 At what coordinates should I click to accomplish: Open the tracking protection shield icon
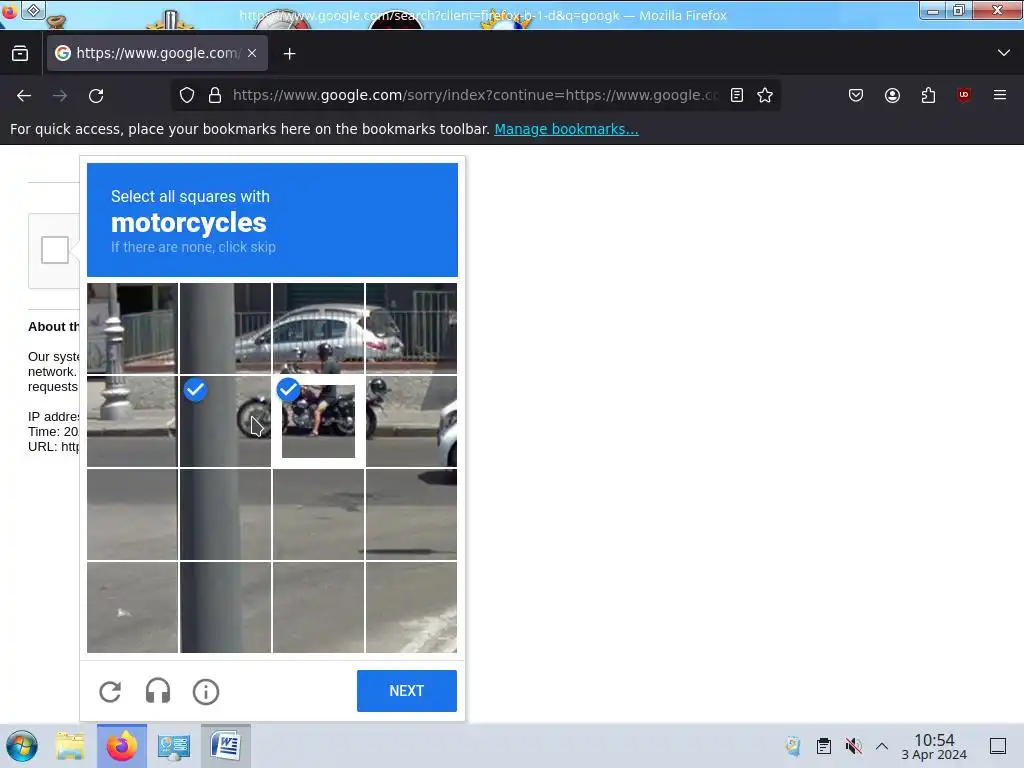(187, 95)
